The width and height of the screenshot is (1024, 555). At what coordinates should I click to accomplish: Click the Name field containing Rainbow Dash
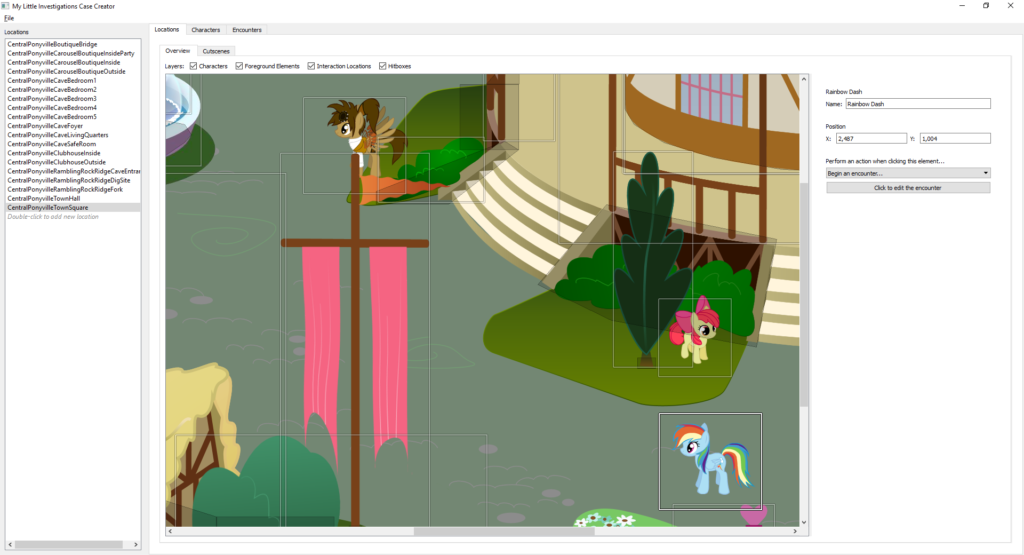pos(918,104)
